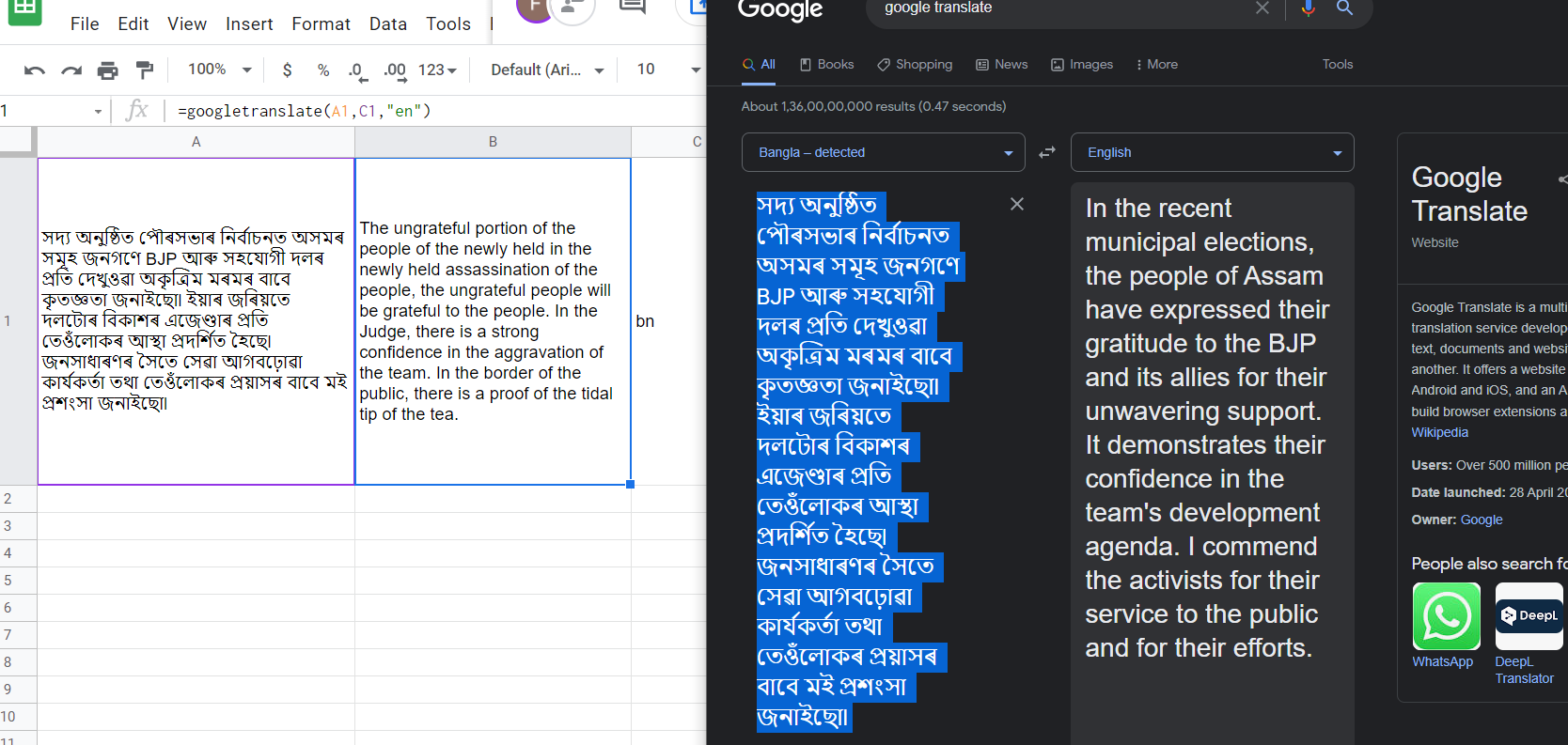Open the More search options

pos(1156,65)
